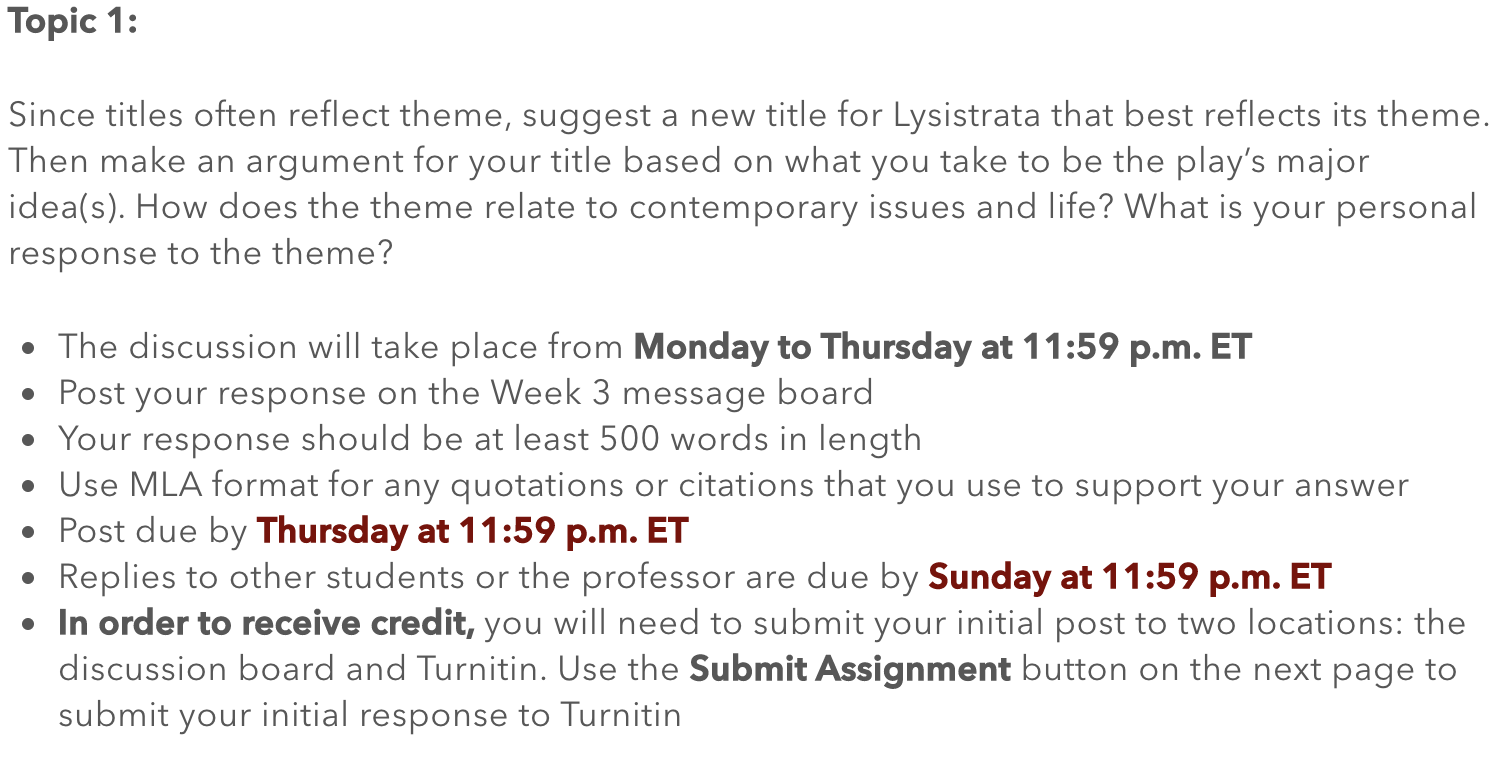Click the 'response to the theme?' line

[x=201, y=254]
